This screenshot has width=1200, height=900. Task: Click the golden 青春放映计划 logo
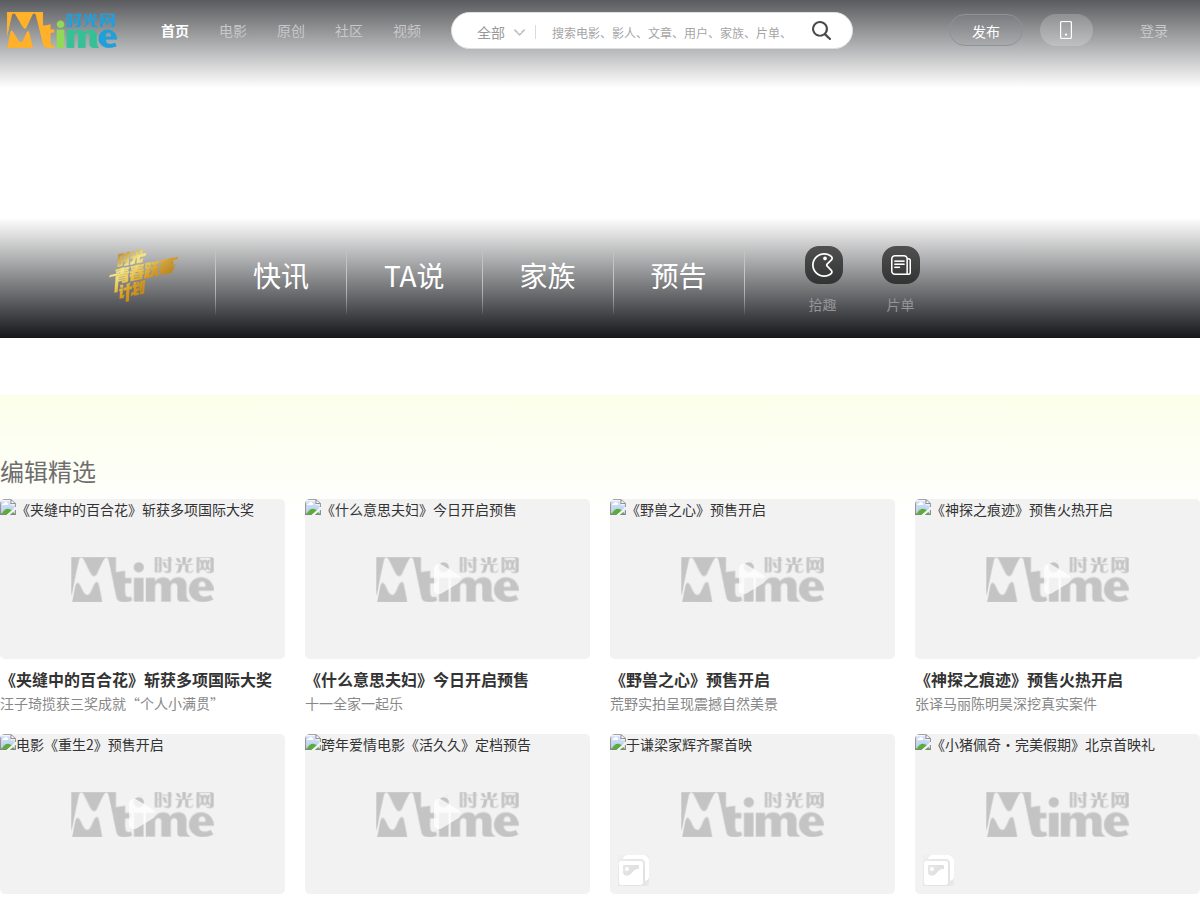tap(143, 276)
